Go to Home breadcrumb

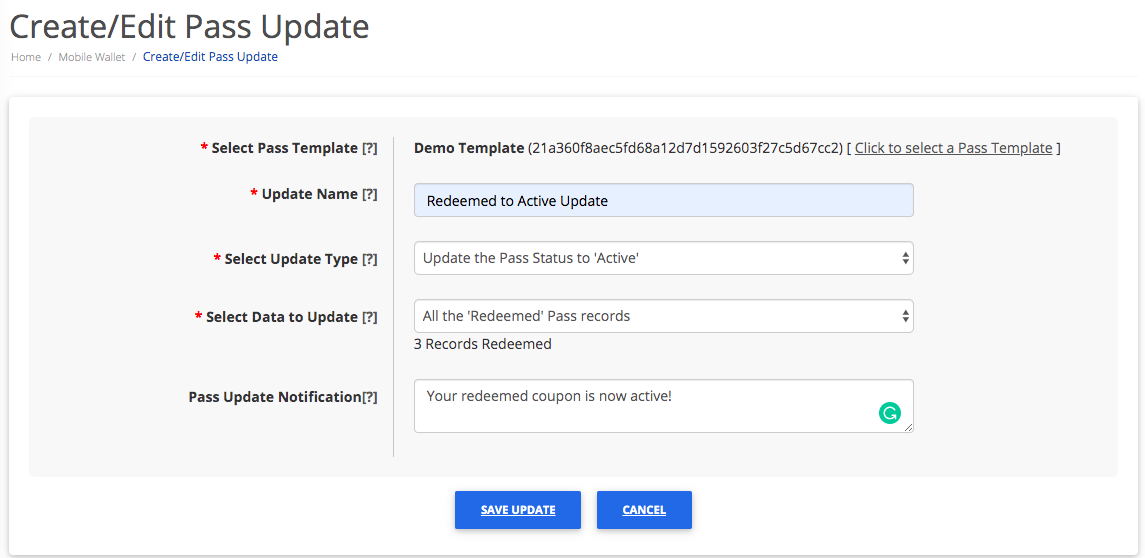(x=26, y=57)
